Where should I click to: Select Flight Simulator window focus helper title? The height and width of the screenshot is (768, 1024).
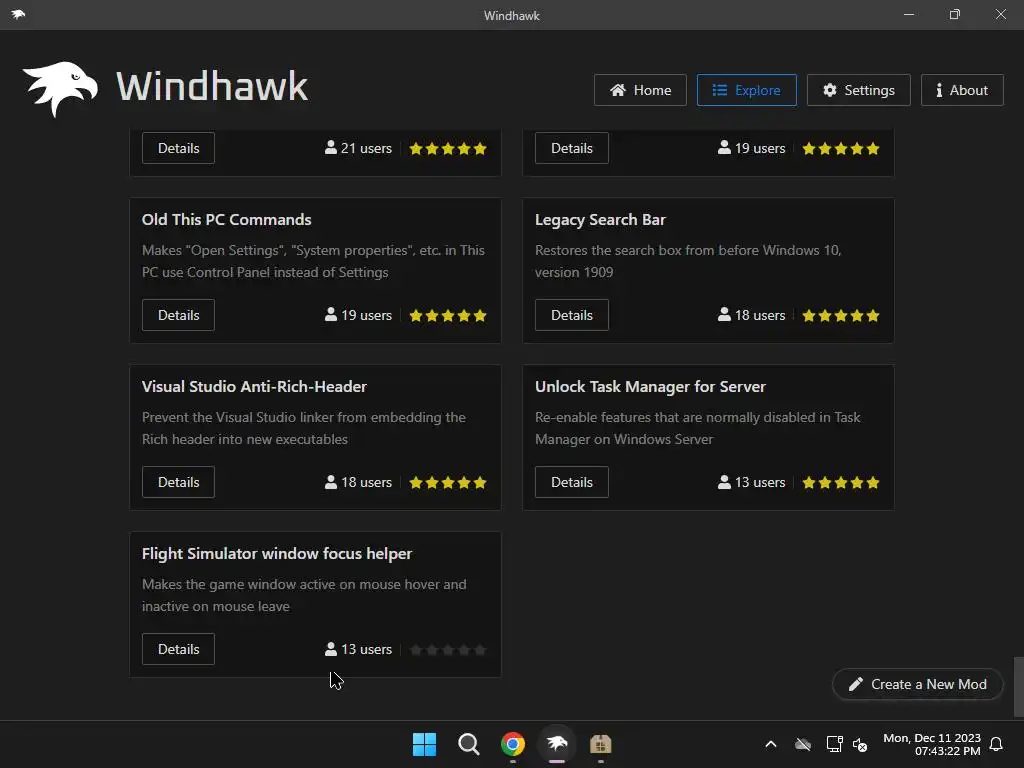277,554
